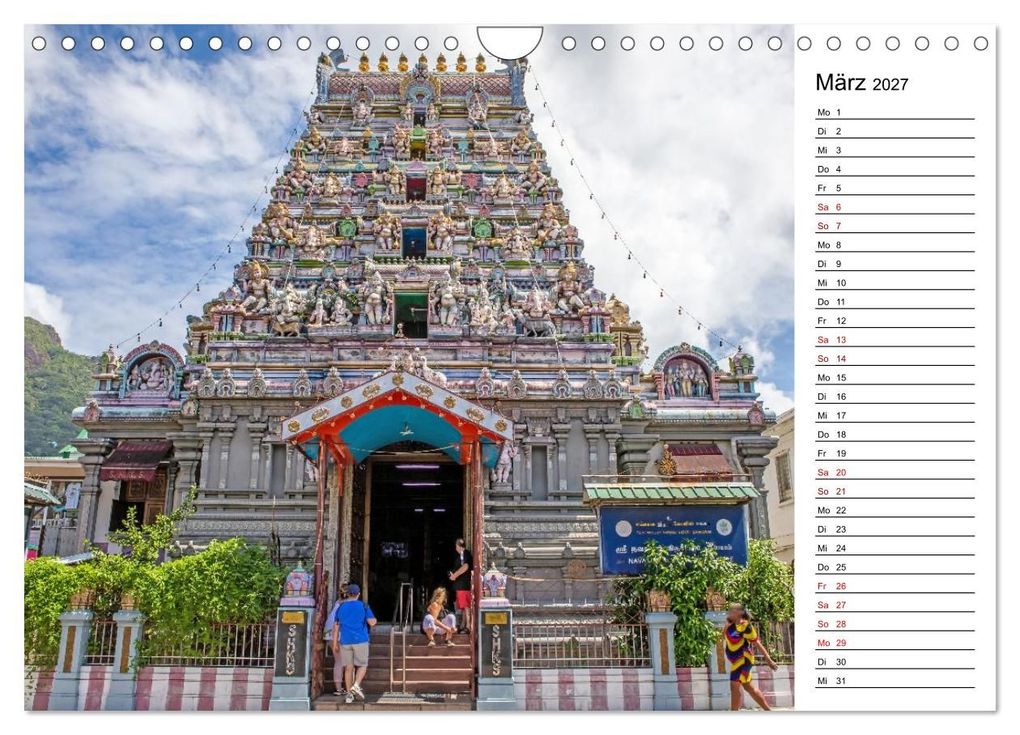Select the 'Do 18' calendar row
Viewport: 1020px width, 735px height.
(x=895, y=434)
